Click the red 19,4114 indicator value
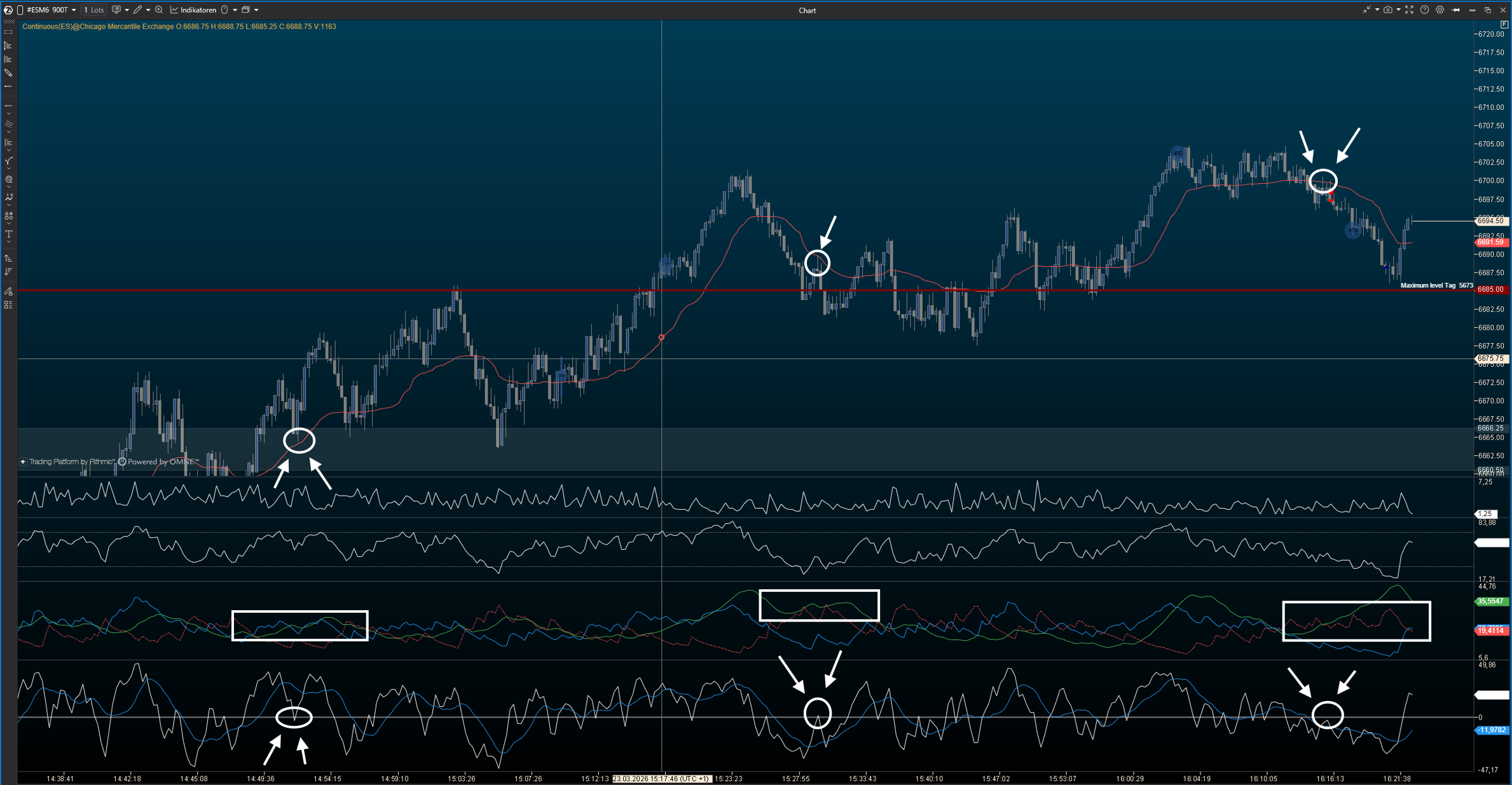 (1491, 631)
